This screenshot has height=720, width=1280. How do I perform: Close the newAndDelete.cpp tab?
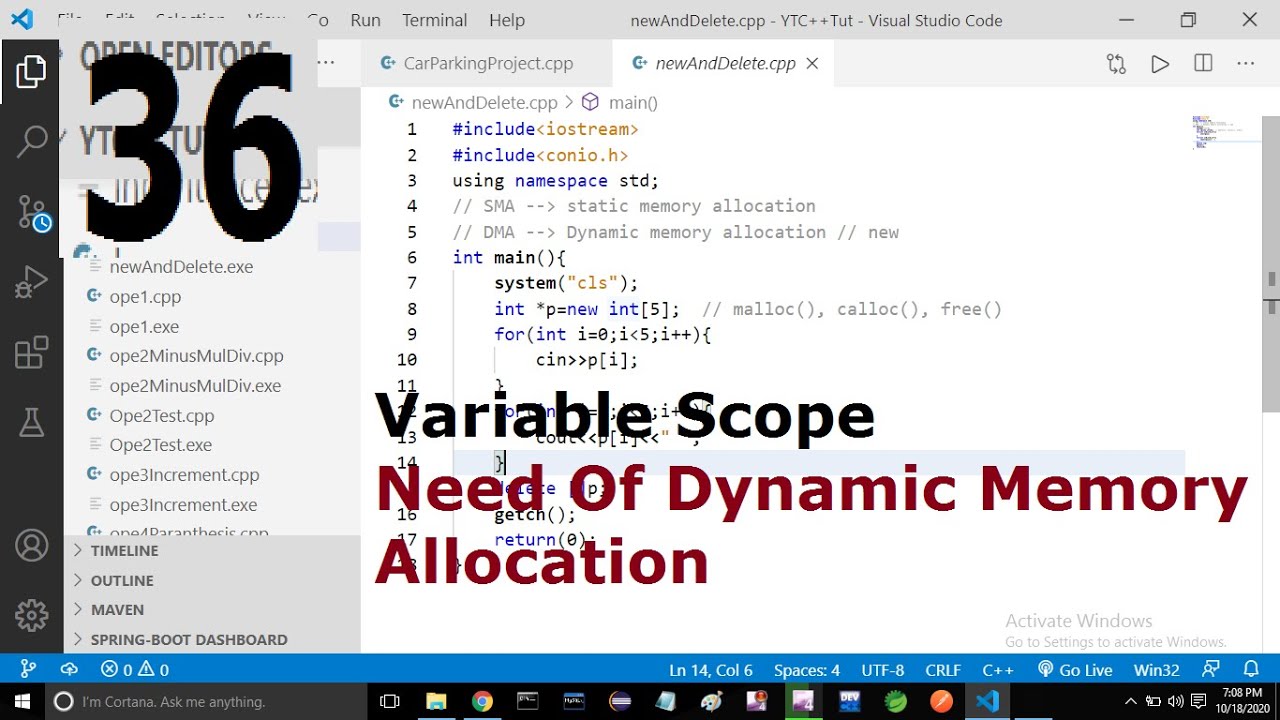click(812, 63)
